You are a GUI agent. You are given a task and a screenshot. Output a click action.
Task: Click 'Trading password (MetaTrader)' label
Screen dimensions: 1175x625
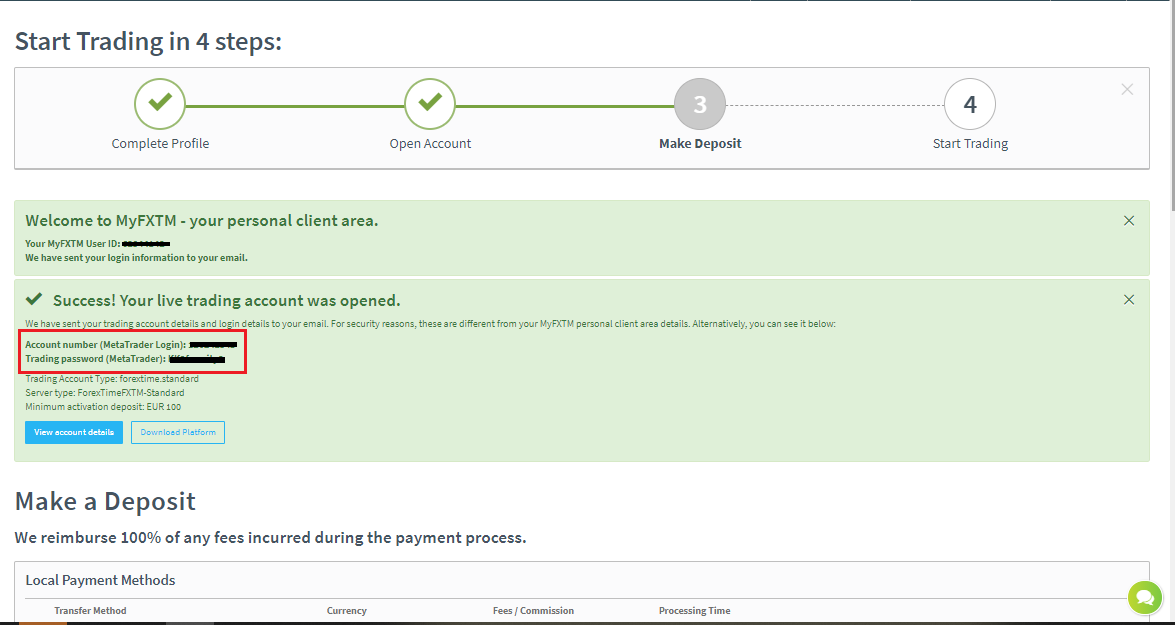pyautogui.click(x=96, y=359)
